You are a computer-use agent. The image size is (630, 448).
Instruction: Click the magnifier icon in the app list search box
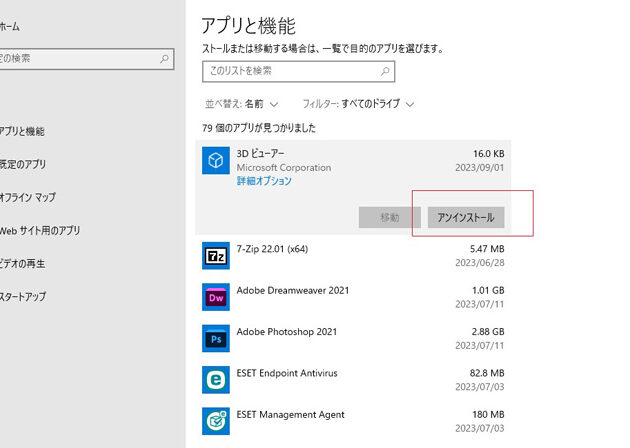point(384,72)
